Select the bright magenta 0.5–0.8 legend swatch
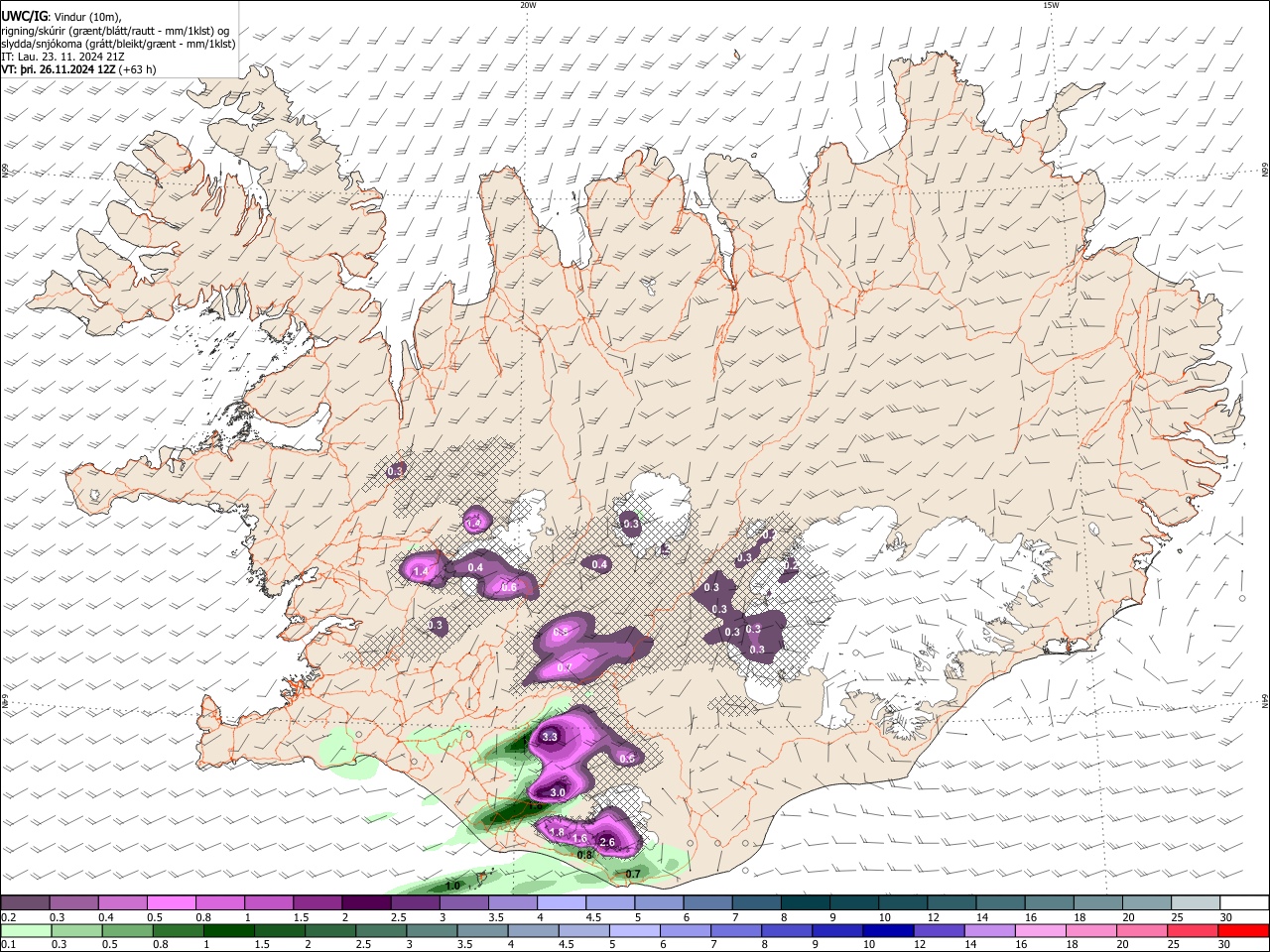The image size is (1270, 952). point(171,903)
